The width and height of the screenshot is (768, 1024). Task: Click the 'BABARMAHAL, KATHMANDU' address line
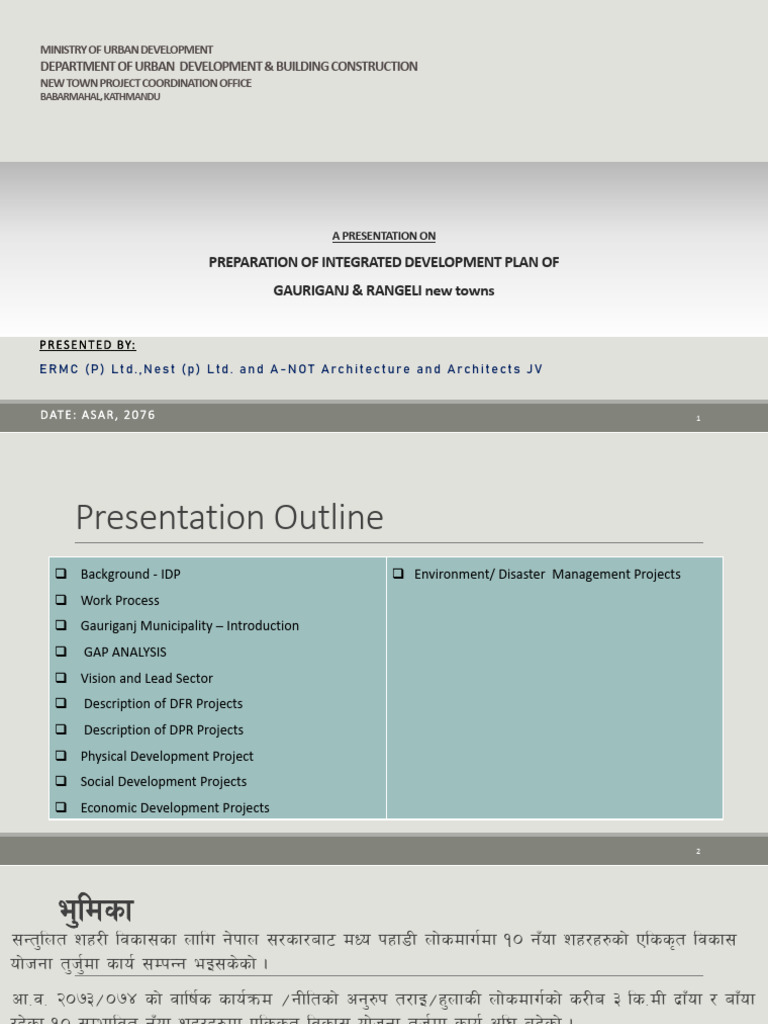[x=100, y=97]
